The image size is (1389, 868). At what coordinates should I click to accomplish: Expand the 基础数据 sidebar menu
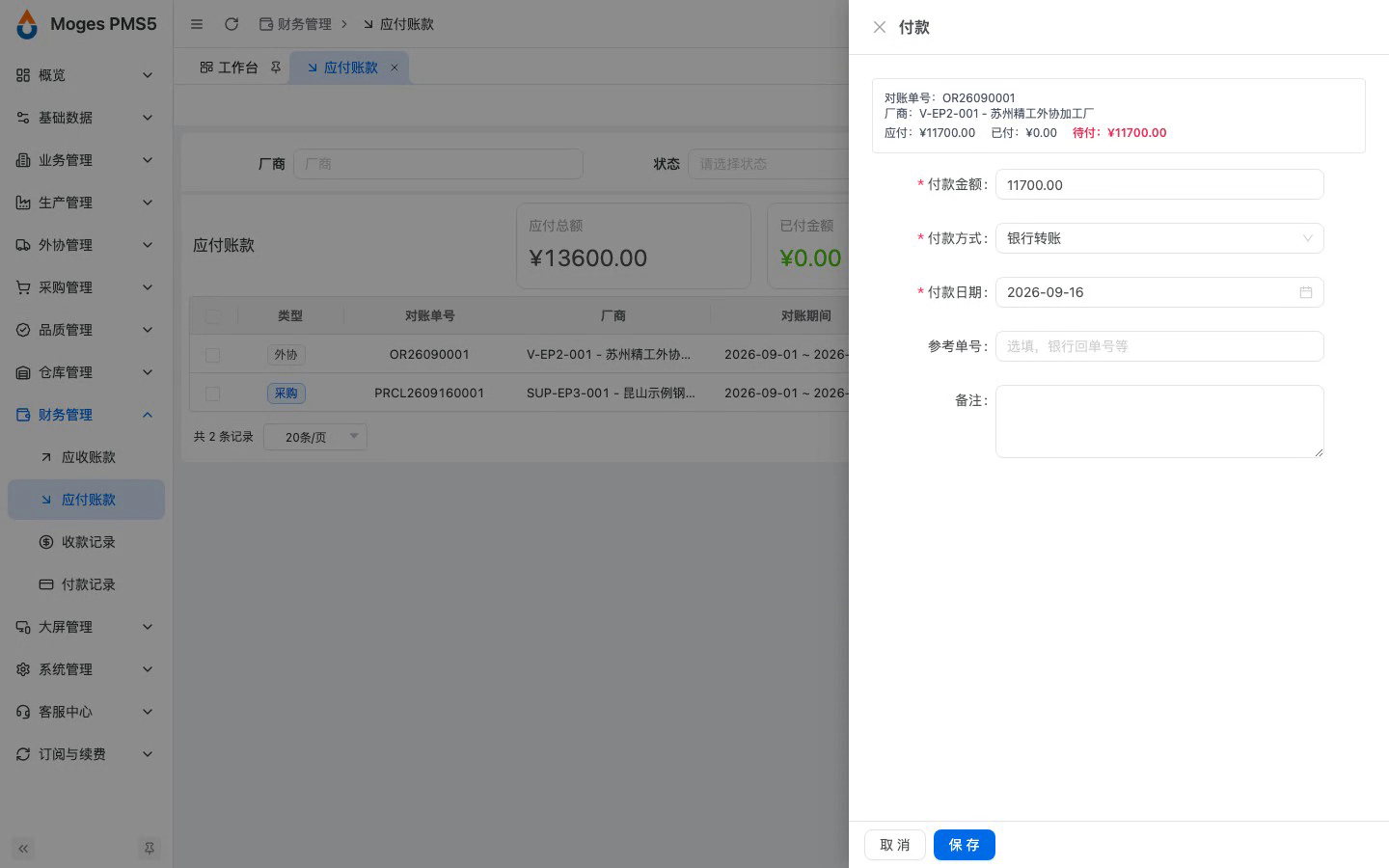click(x=86, y=118)
